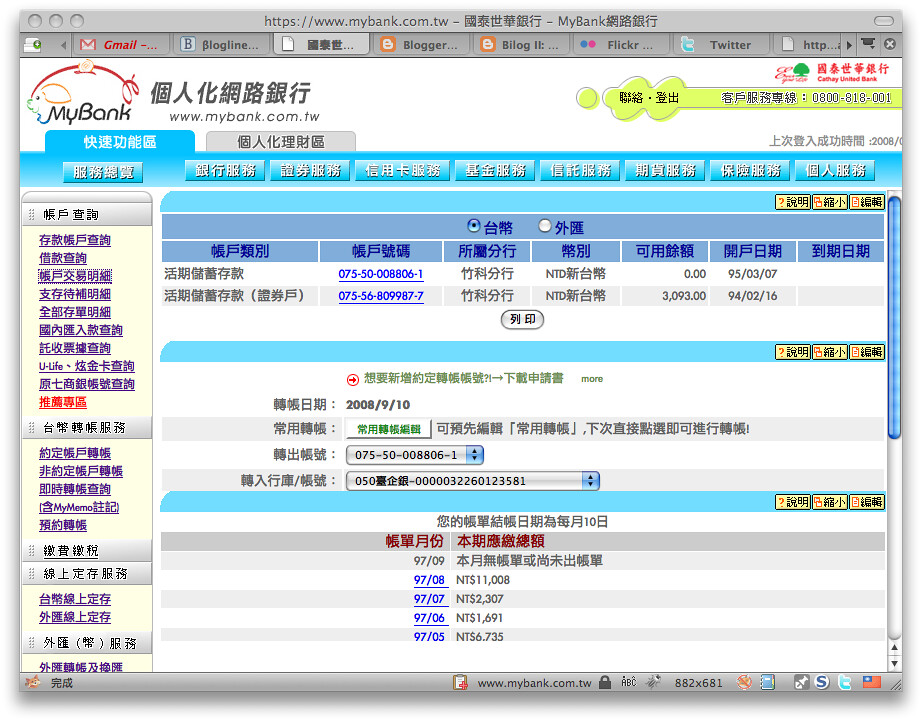Click the 常用轉帳編輯 button
This screenshot has height=721, width=922.
click(389, 429)
